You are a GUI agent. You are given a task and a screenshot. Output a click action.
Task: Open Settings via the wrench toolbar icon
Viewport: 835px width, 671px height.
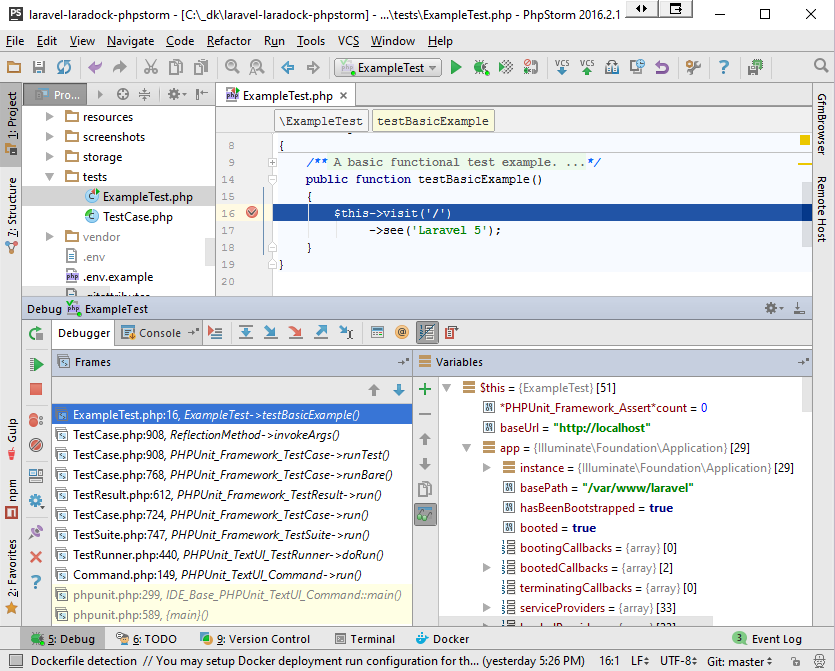tap(693, 67)
